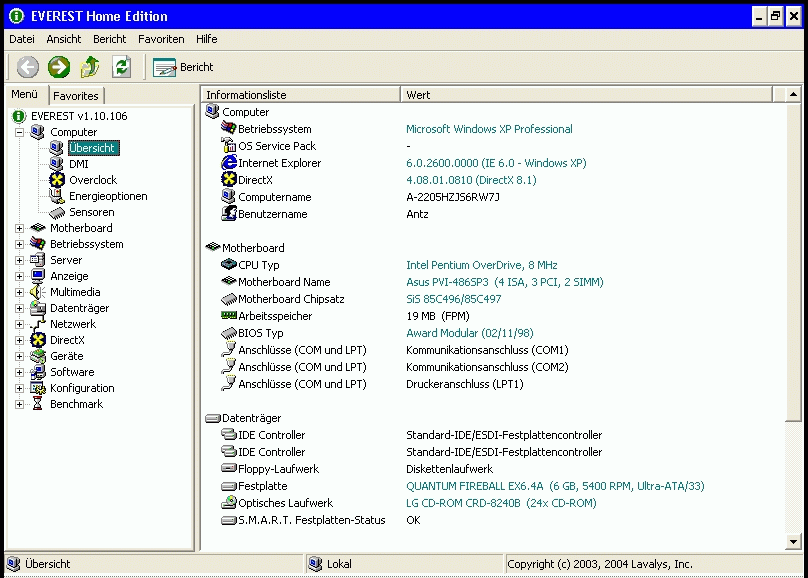Screen dimensions: 808x578
Task: Open the SiS 85C496/85C497 chipset link
Action: pos(453,299)
